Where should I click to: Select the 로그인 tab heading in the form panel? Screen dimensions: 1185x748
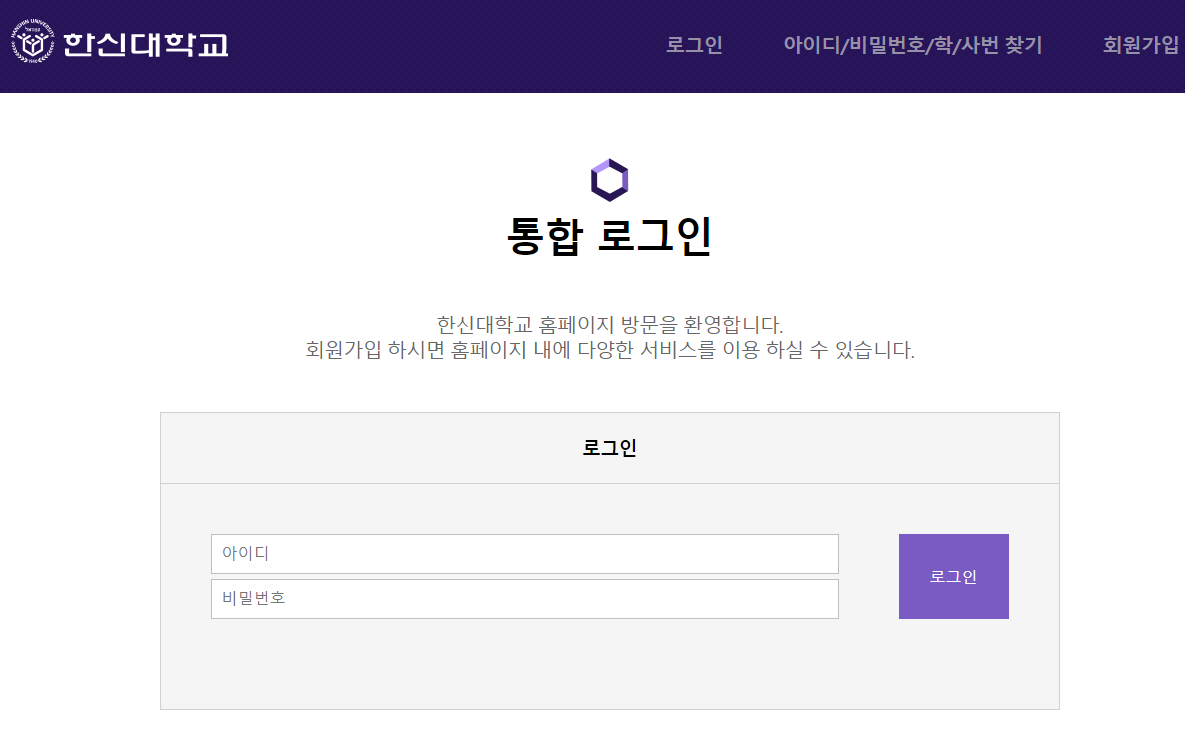(609, 448)
